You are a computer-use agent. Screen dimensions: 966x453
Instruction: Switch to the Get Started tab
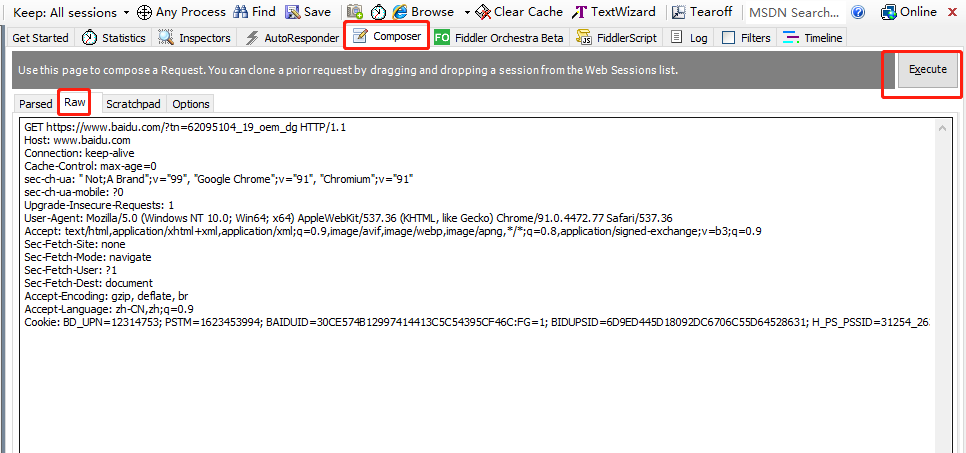coord(41,38)
